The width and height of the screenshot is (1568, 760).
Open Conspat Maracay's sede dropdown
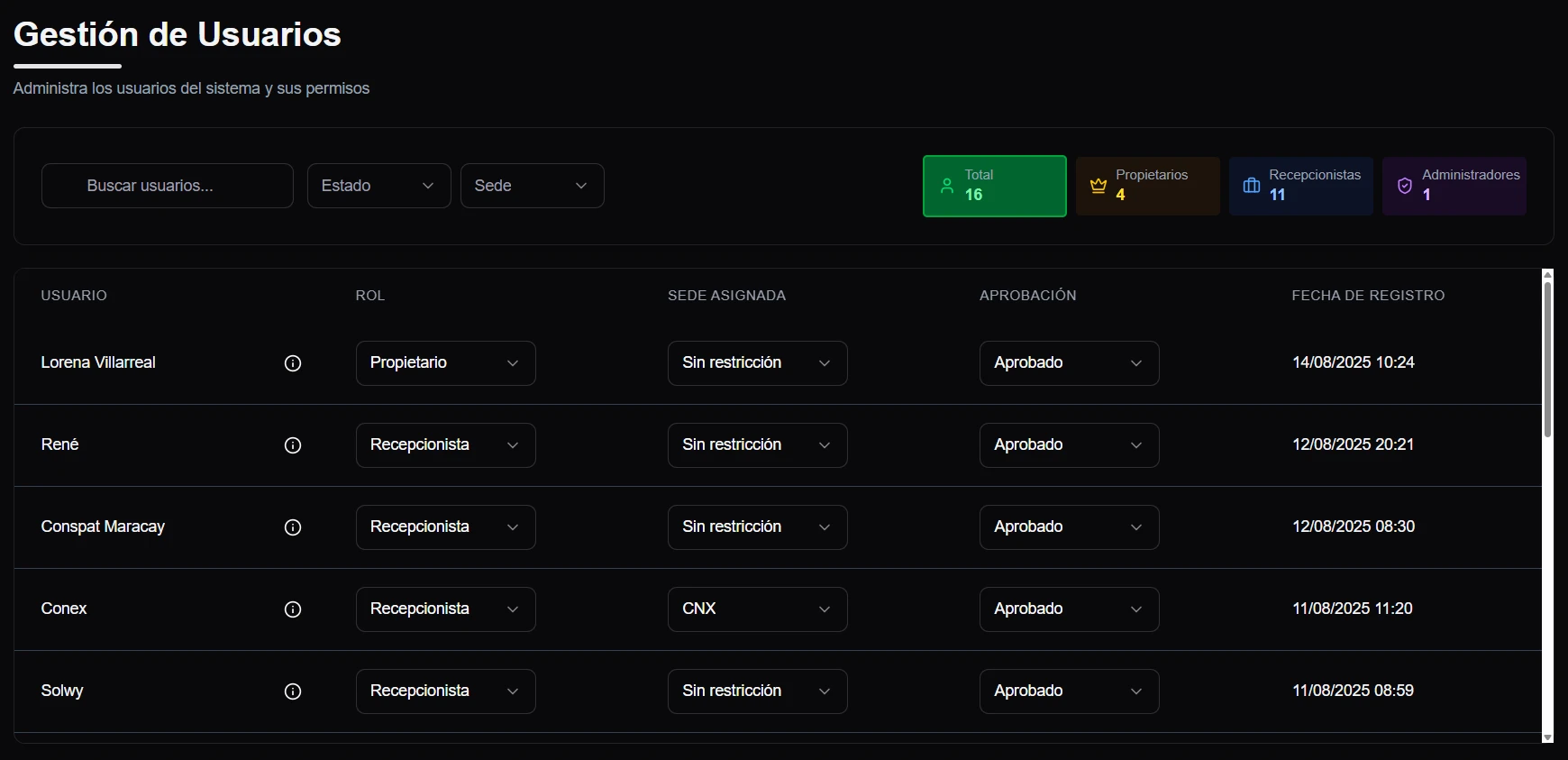pyautogui.click(x=757, y=527)
